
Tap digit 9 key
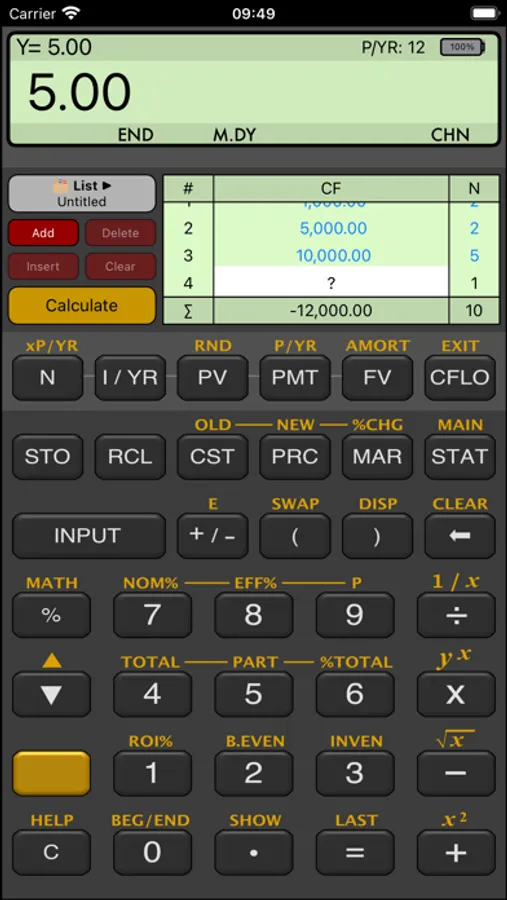click(355, 615)
